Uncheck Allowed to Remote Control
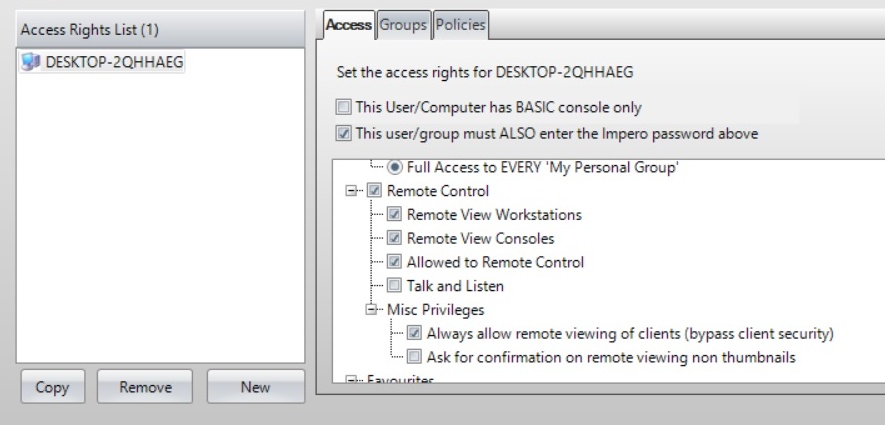 point(395,262)
